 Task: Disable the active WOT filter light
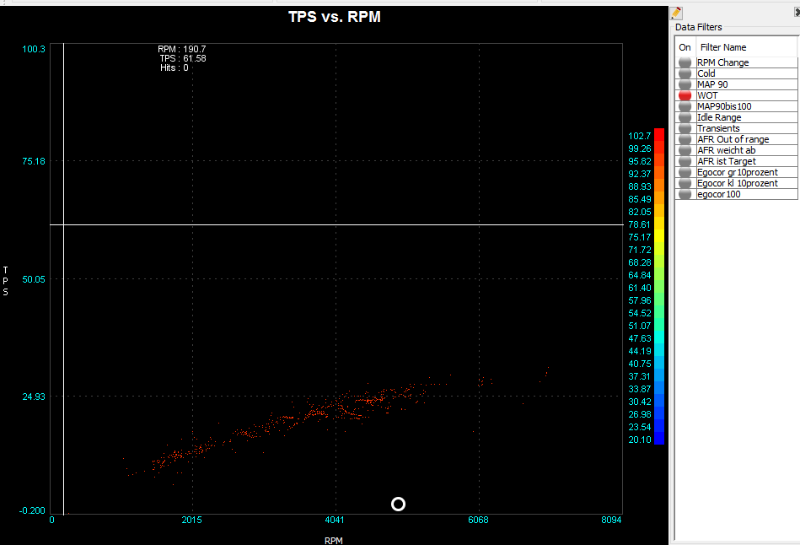685,96
